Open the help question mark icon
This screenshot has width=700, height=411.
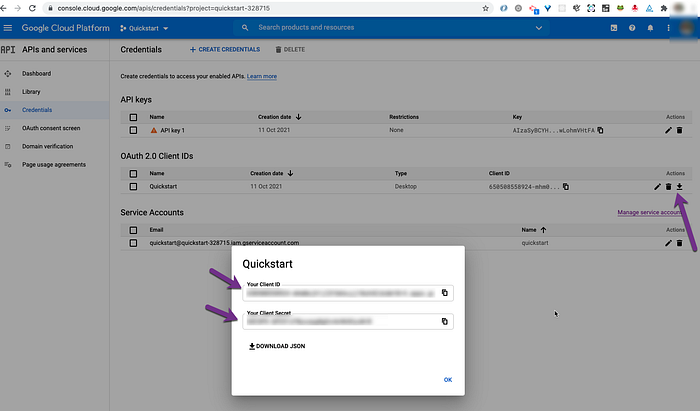(632, 28)
